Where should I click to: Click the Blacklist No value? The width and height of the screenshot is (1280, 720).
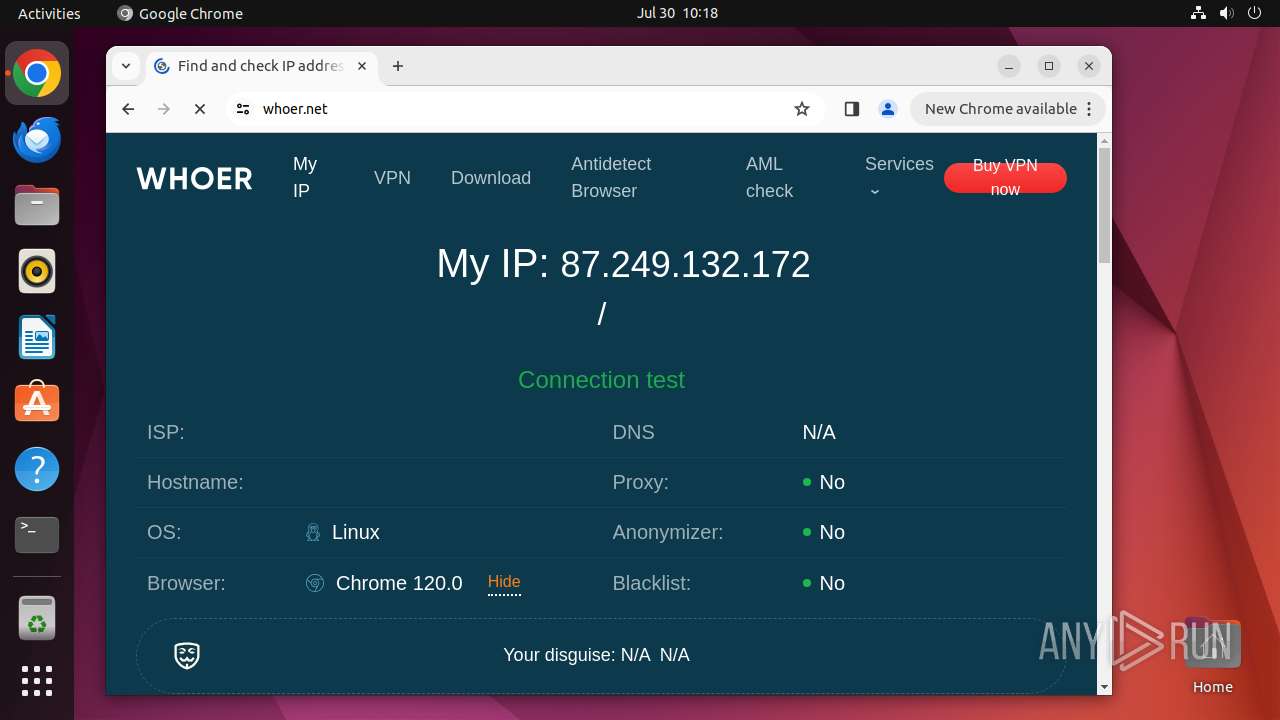point(832,583)
